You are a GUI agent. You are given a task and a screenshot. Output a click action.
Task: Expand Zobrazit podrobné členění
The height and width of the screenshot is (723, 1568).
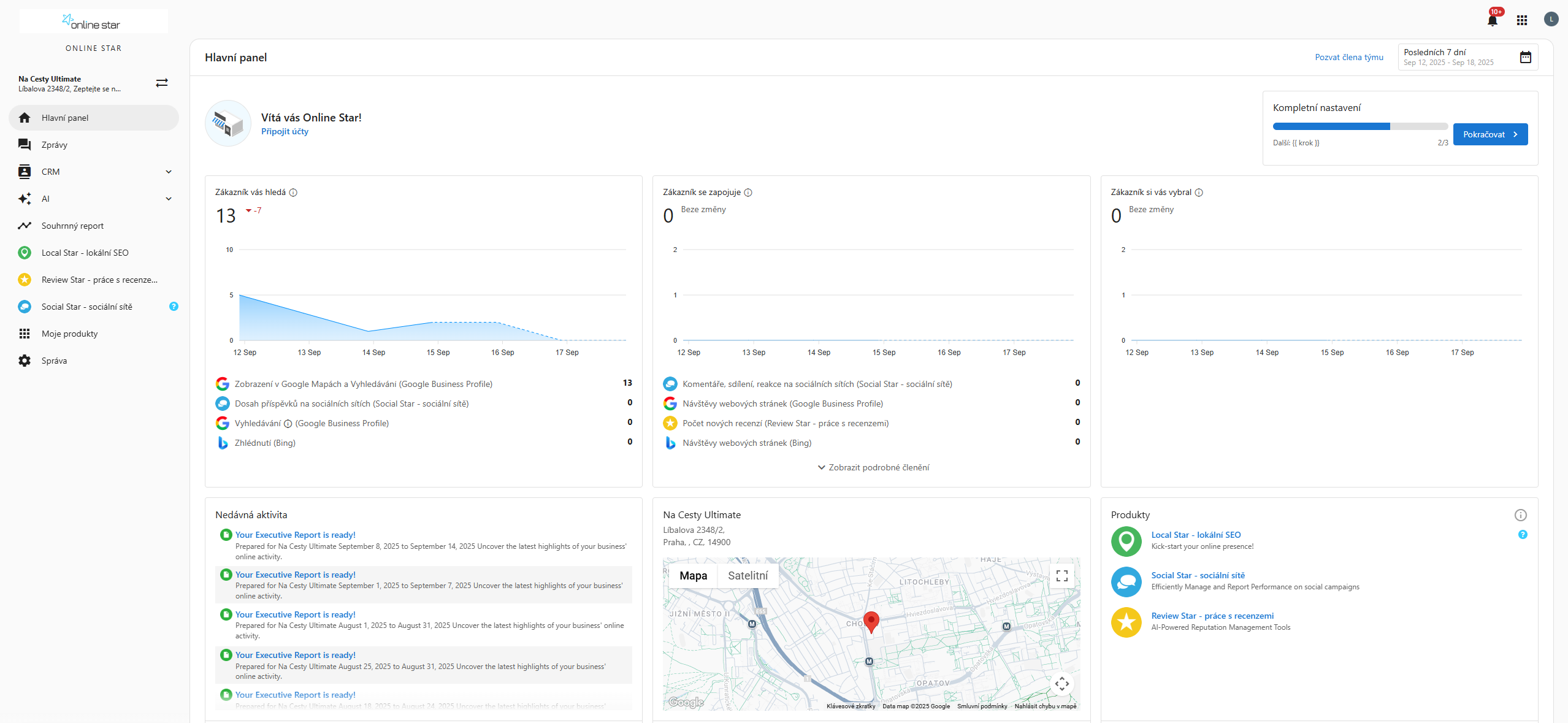(873, 467)
